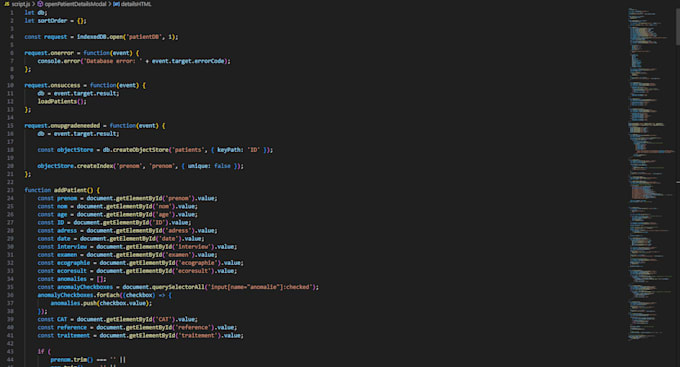Screen dimensions: 680x367
Task: Click the 'ecographie' constant on line 32
Action: [73, 263]
